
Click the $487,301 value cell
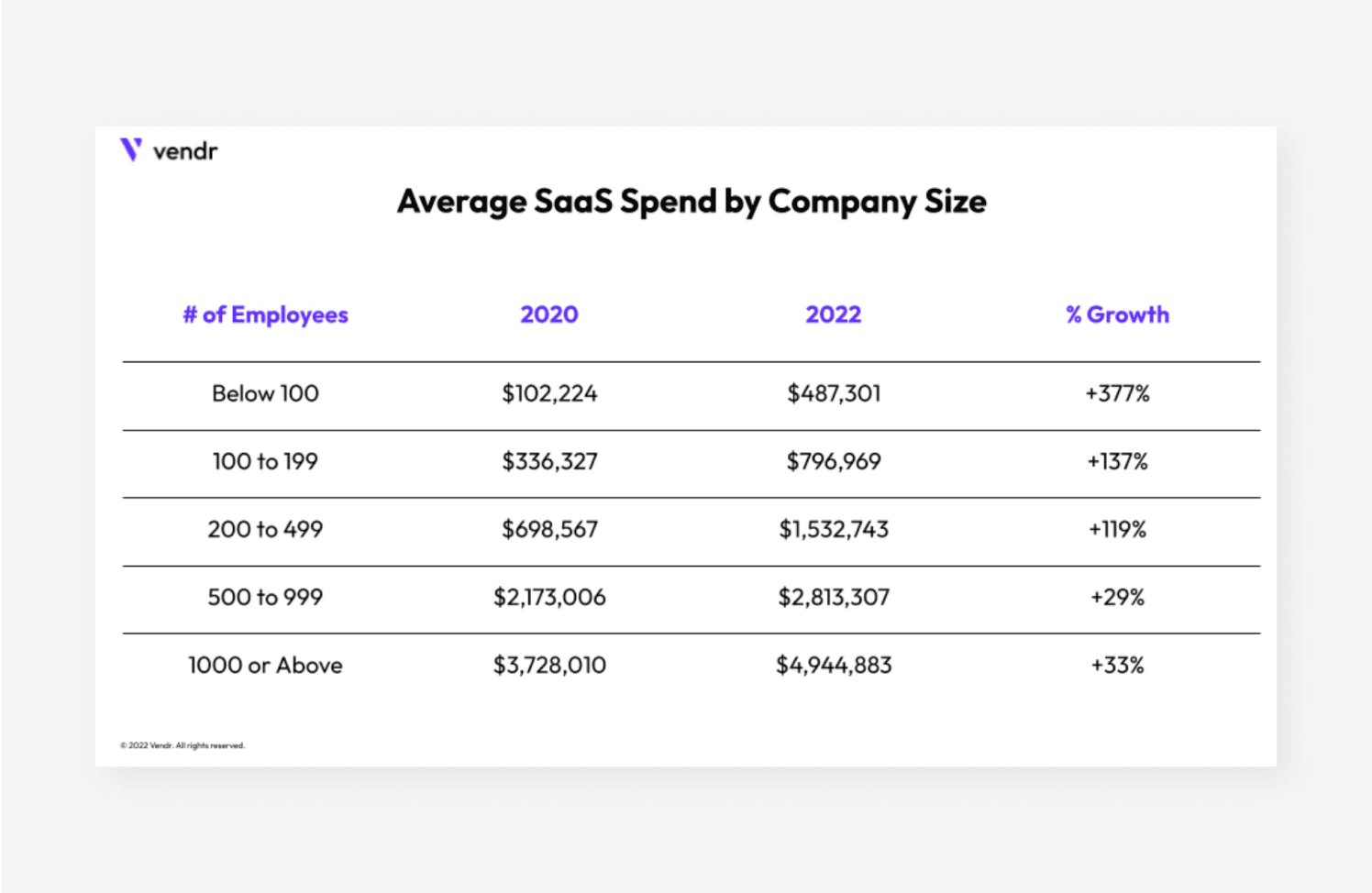[x=833, y=393]
